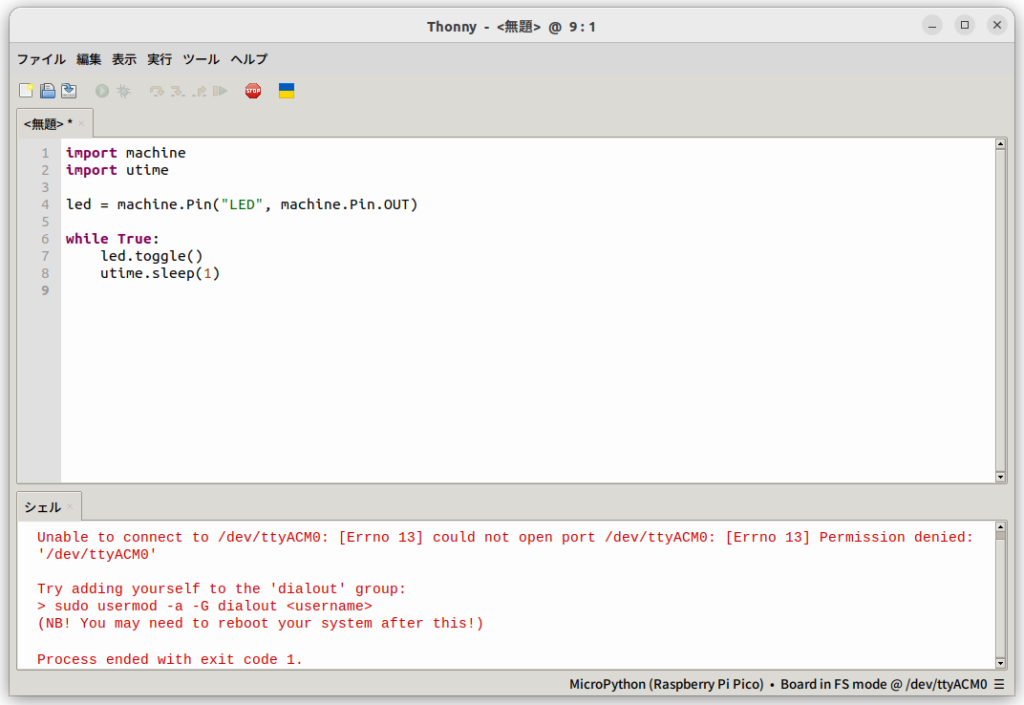Screen dimensions: 1024x705
Task: Close the <無題> editor tab
Action: point(82,123)
